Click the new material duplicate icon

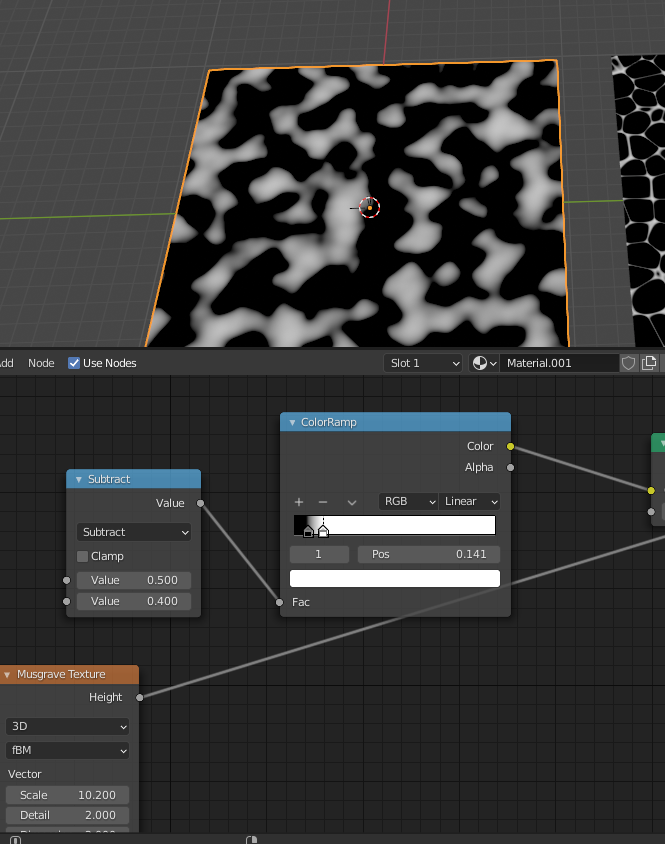click(650, 363)
